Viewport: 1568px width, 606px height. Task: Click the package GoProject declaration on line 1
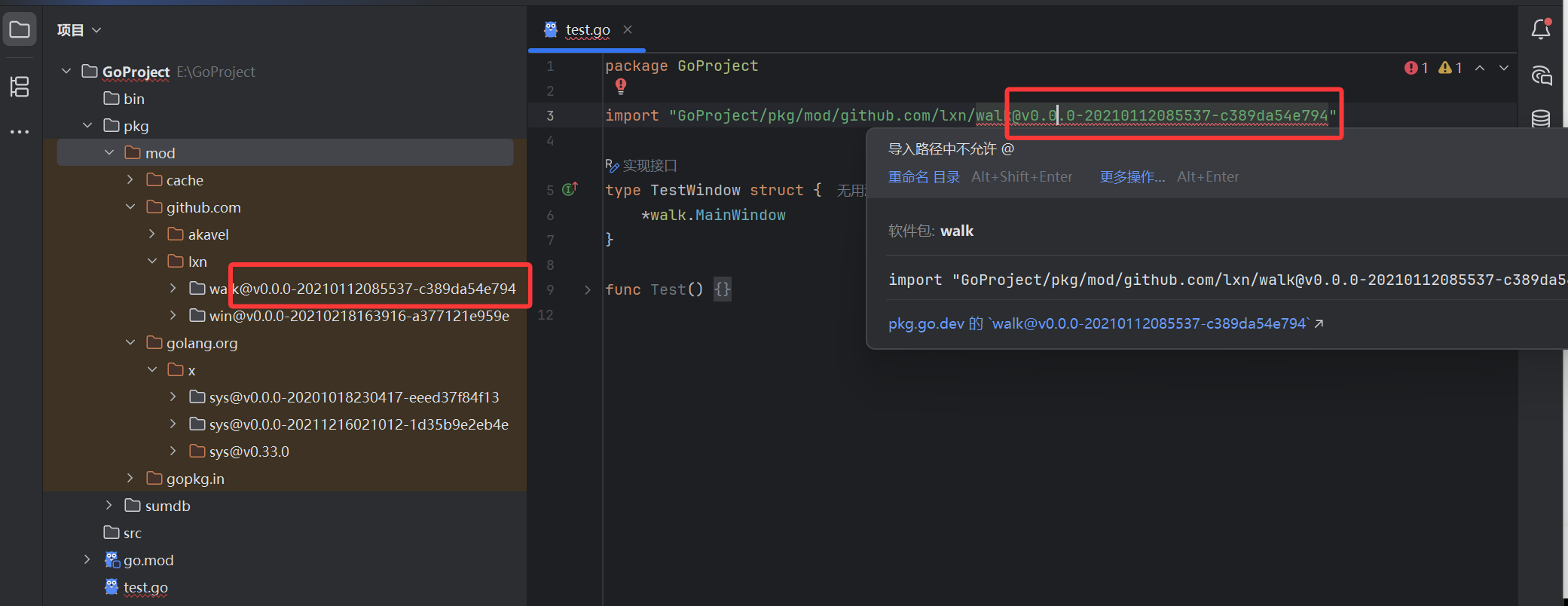pyautogui.click(x=682, y=66)
